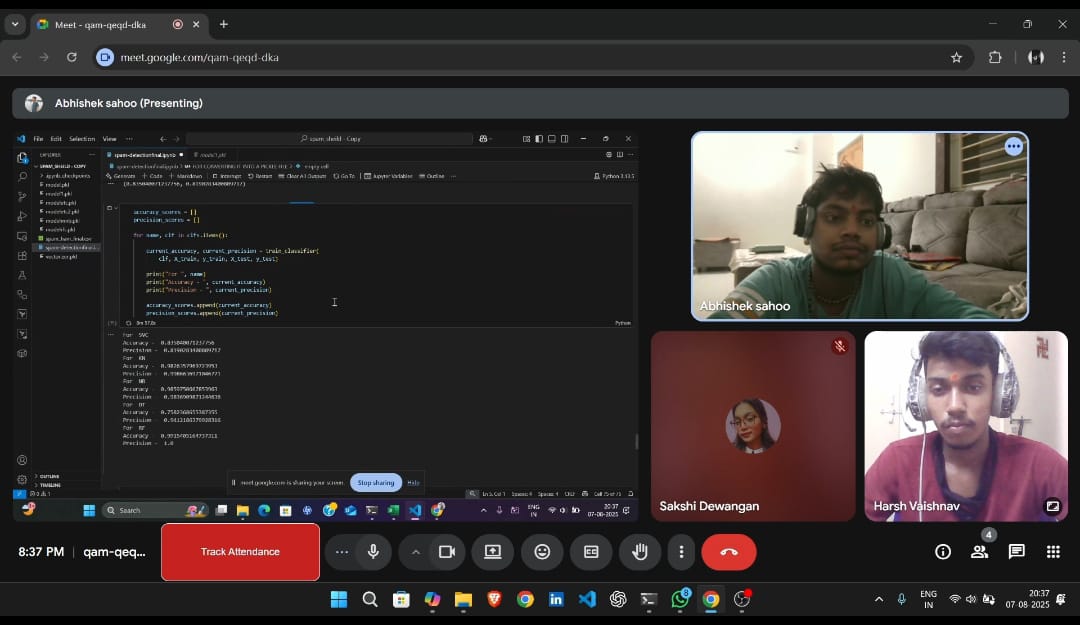The width and height of the screenshot is (1080, 625).
Task: Open the in-call chat messages panel
Action: [1016, 552]
